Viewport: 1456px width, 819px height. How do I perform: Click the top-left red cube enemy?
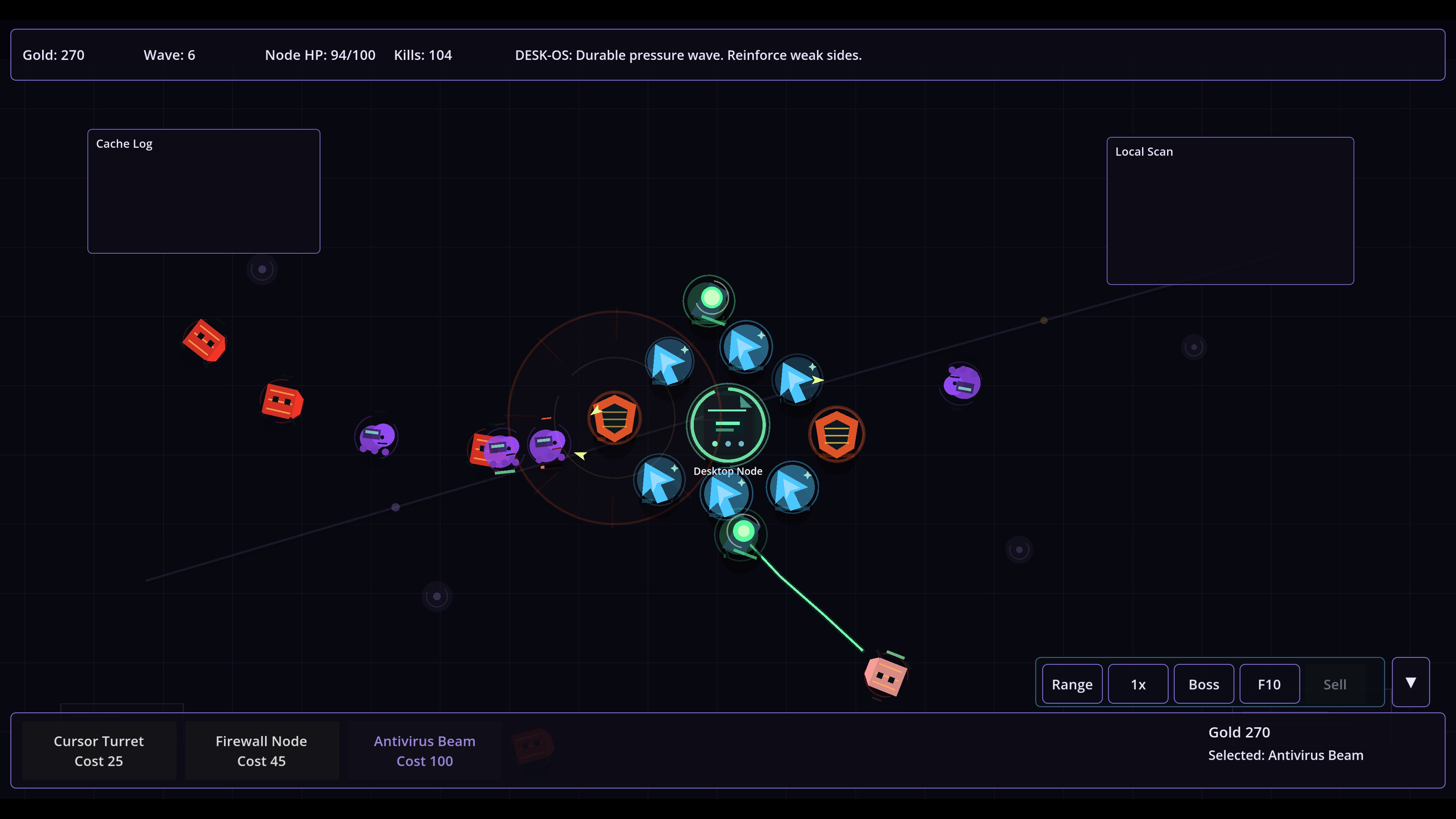click(205, 341)
